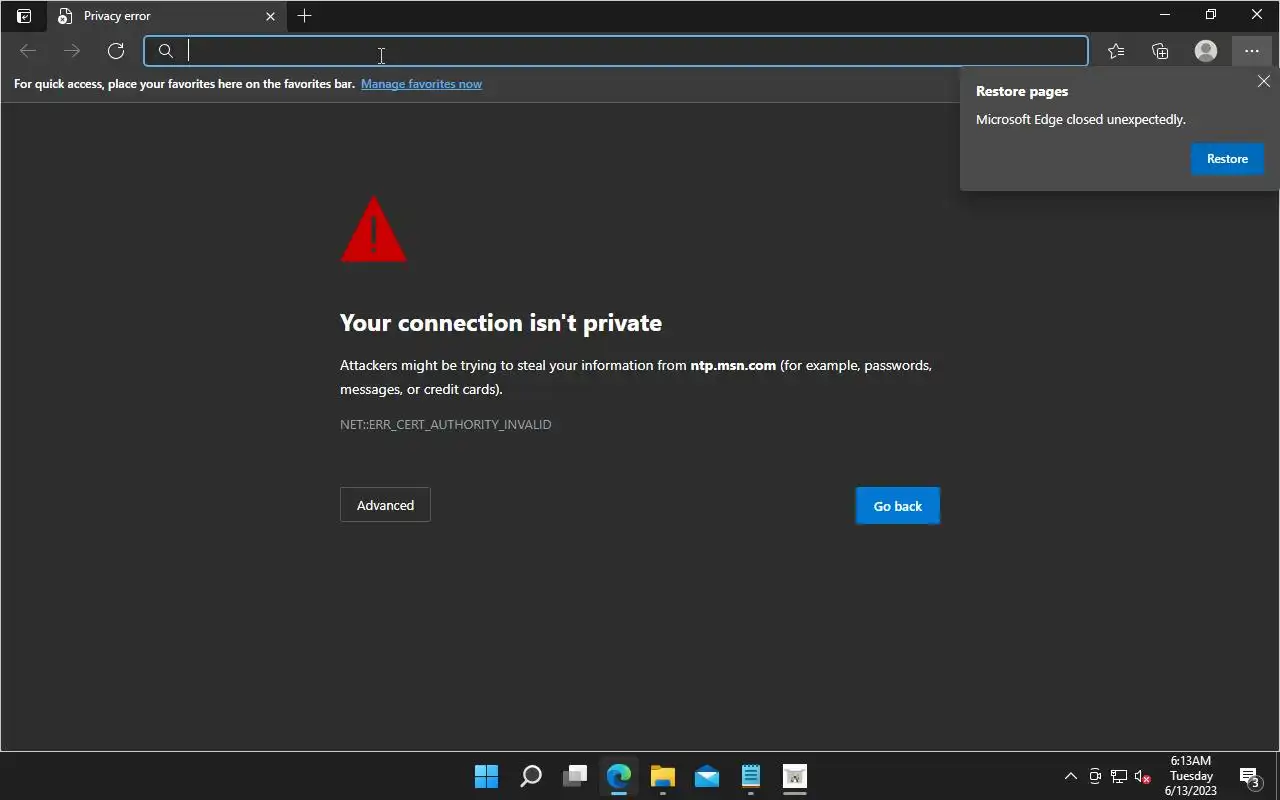Click the browser Forward arrow
This screenshot has width=1280, height=800.
[72, 51]
